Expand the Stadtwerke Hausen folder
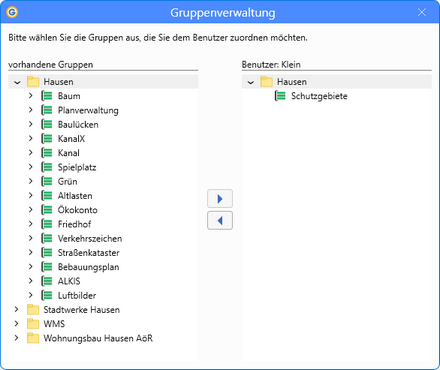This screenshot has width=440, height=370. (16, 309)
